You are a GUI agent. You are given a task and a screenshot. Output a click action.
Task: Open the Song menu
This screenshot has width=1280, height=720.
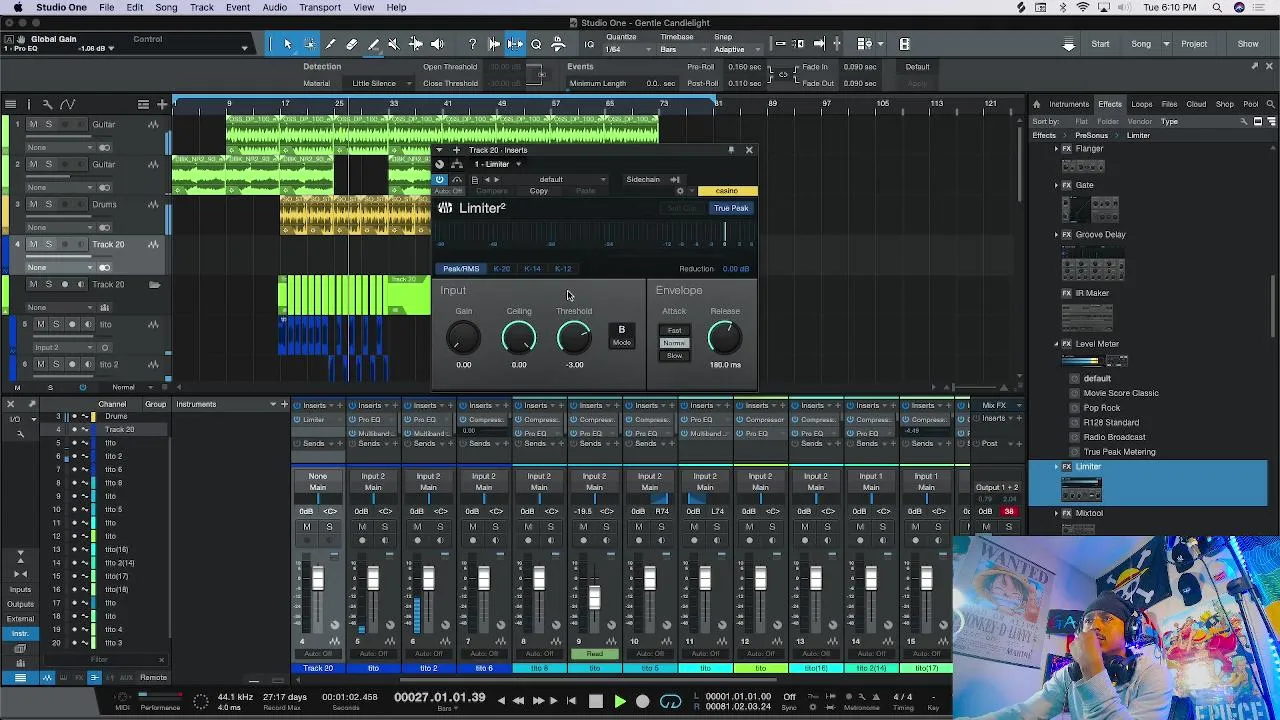tap(166, 7)
